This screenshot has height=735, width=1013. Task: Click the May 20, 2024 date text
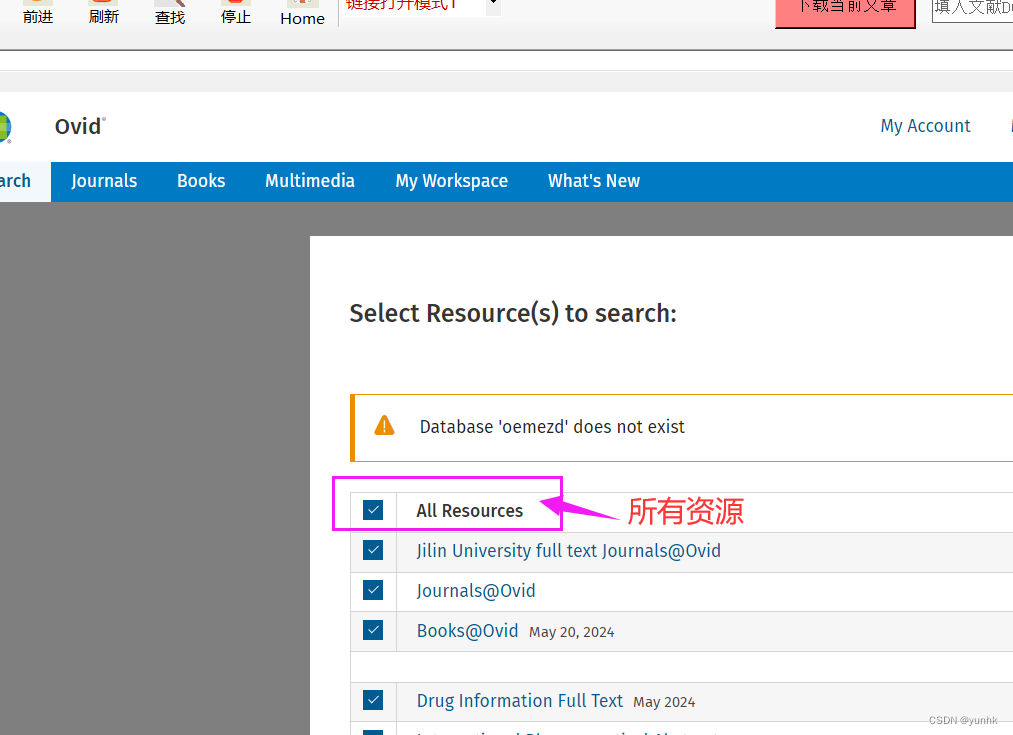[x=572, y=632]
